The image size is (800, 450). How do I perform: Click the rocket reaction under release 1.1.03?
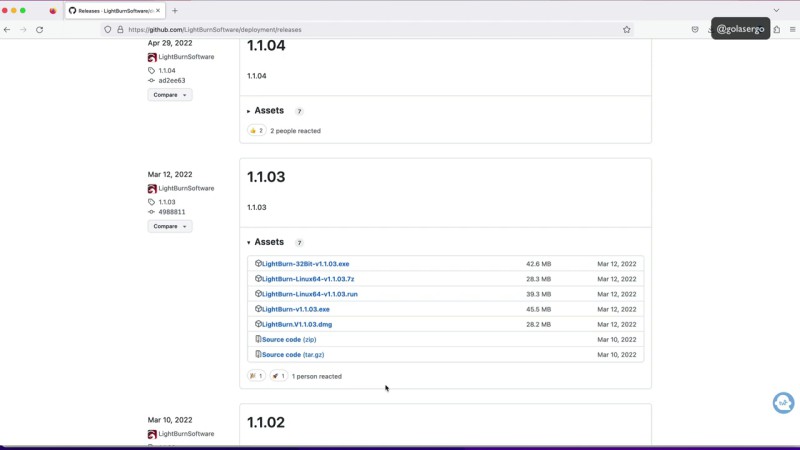click(278, 376)
